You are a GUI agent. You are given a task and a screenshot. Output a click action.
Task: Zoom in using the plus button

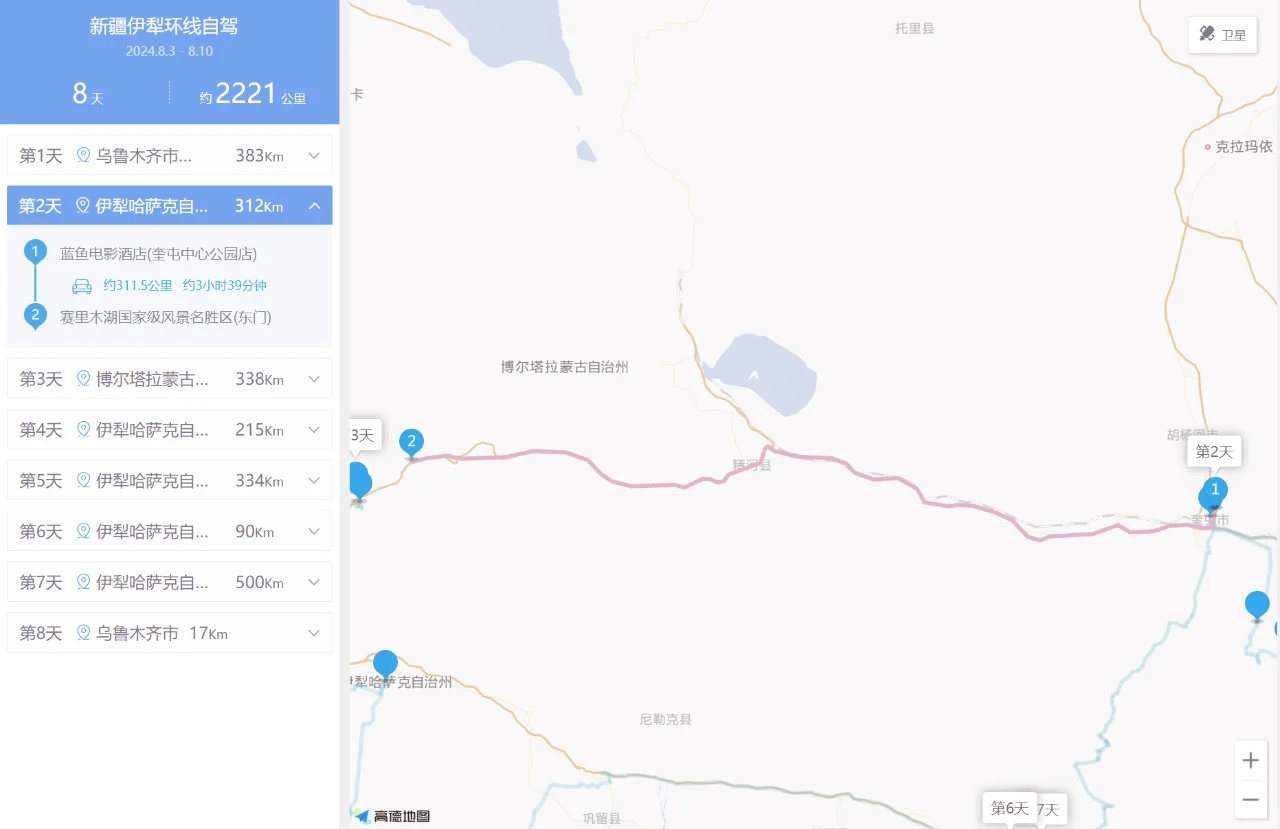[x=1250, y=759]
